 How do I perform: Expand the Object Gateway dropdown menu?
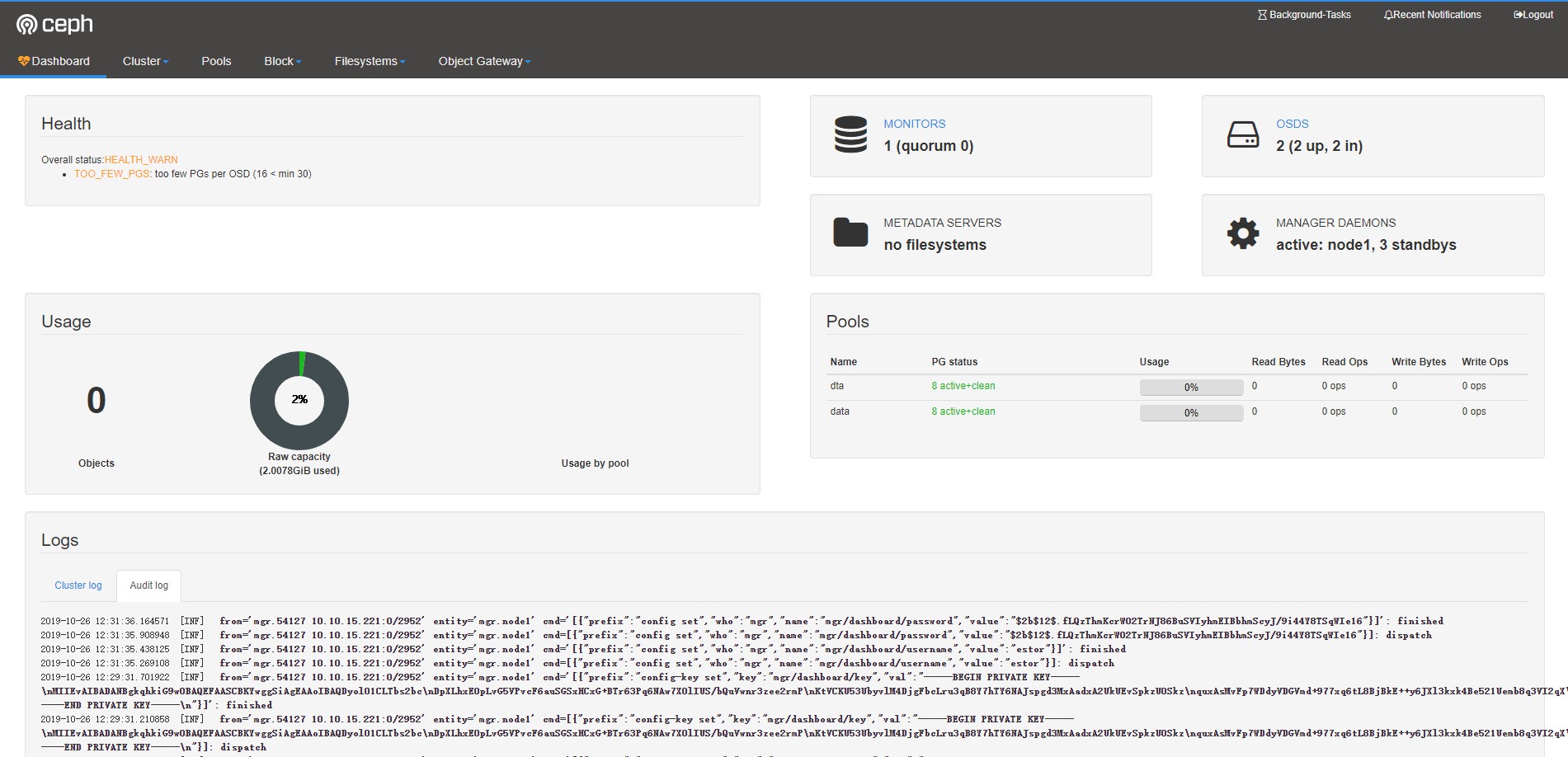coord(484,61)
